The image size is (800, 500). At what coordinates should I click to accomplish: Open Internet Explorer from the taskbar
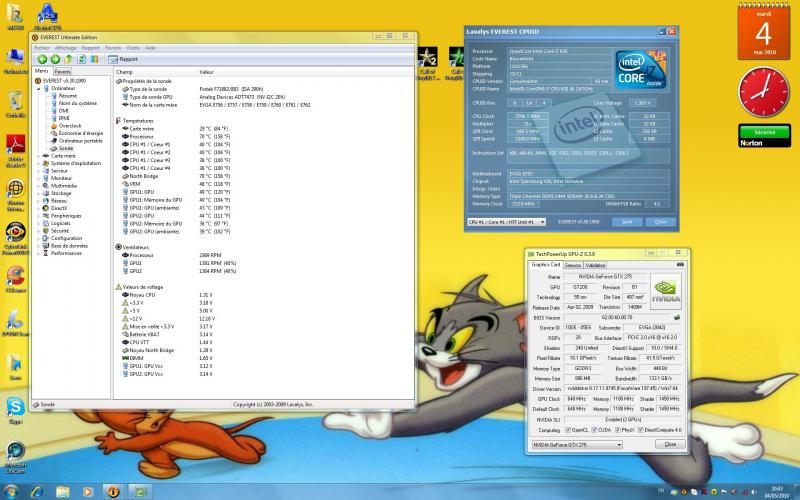pyautogui.click(x=36, y=492)
